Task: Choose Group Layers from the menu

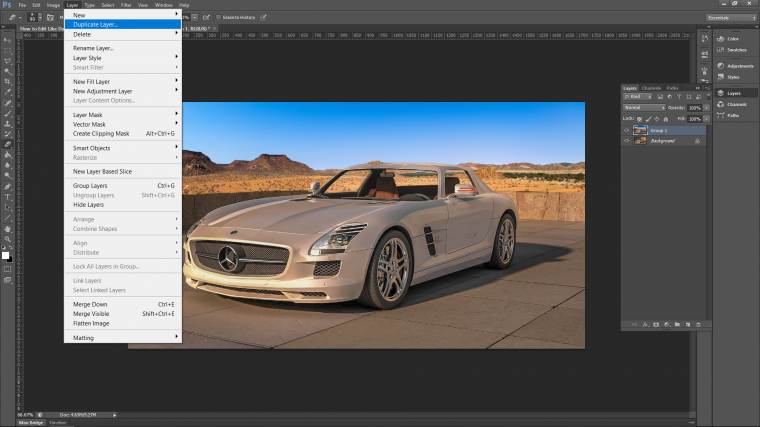Action: tap(123, 186)
